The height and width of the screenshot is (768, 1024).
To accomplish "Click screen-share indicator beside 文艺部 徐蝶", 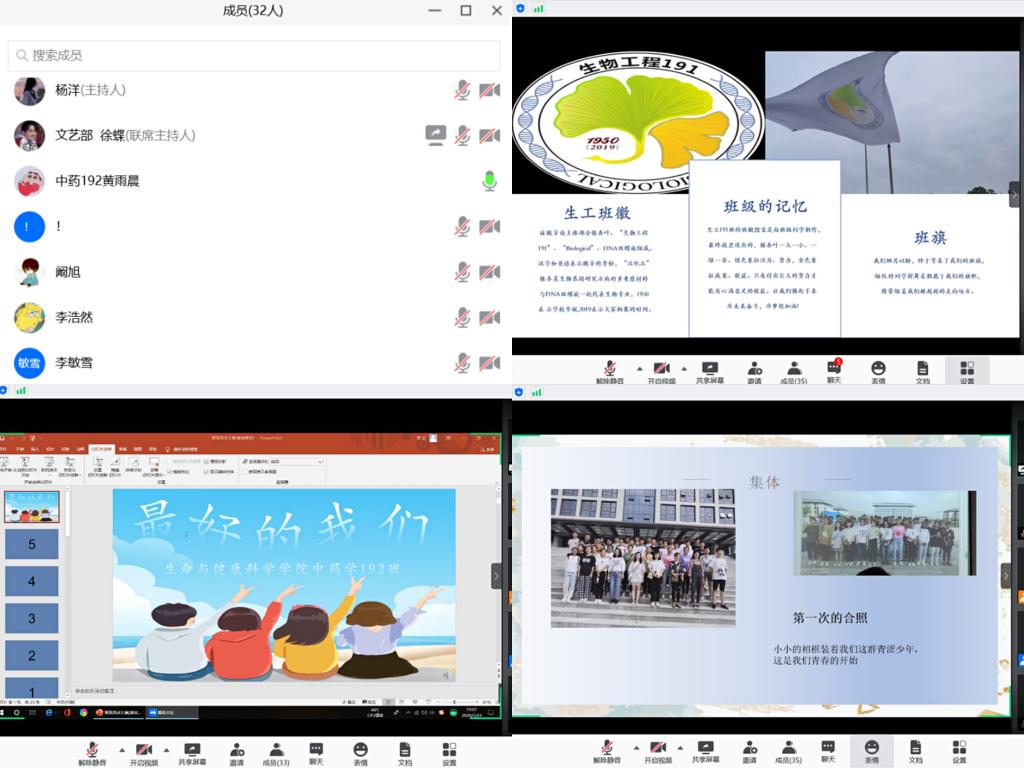I will tap(435, 135).
